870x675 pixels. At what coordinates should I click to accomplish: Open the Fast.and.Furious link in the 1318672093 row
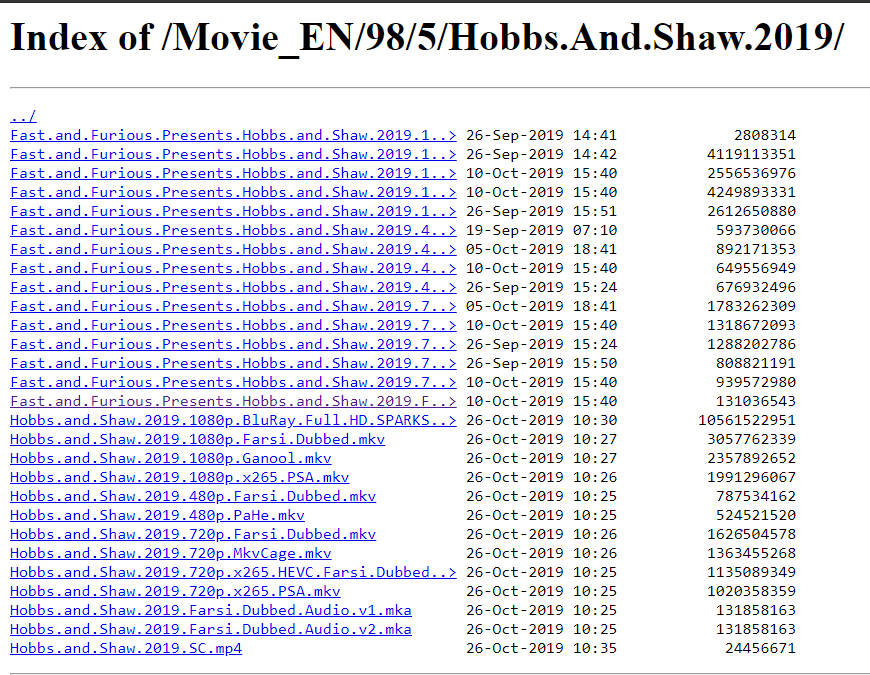click(x=233, y=325)
